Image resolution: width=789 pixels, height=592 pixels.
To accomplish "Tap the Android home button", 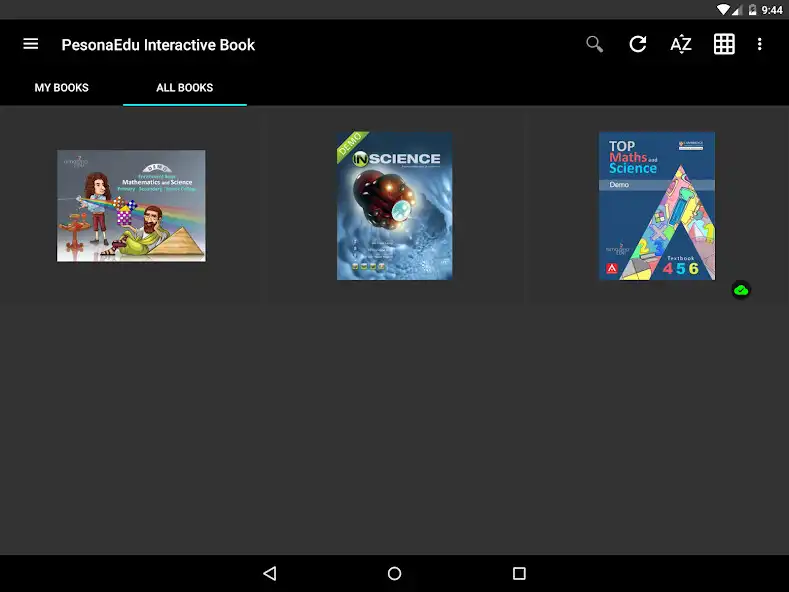I will coord(394,573).
